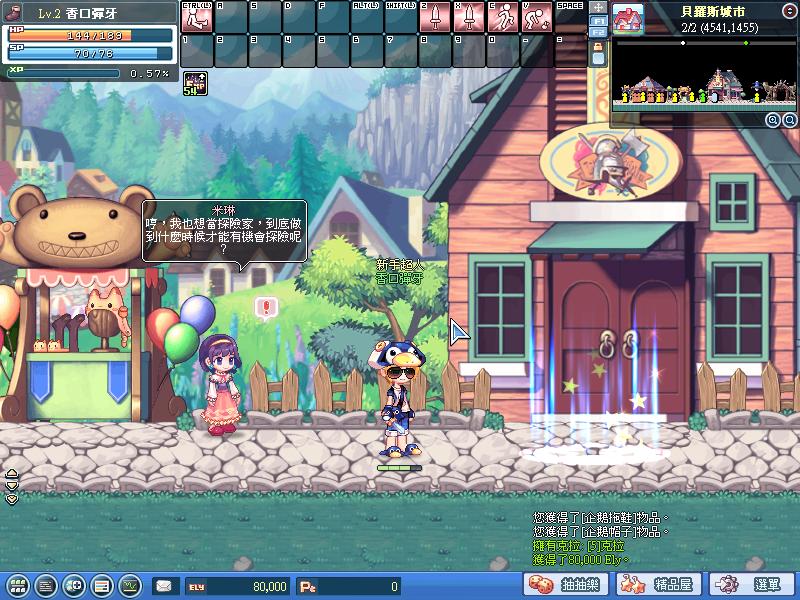
Task: Trigger the running skill in slot C
Action: point(503,17)
